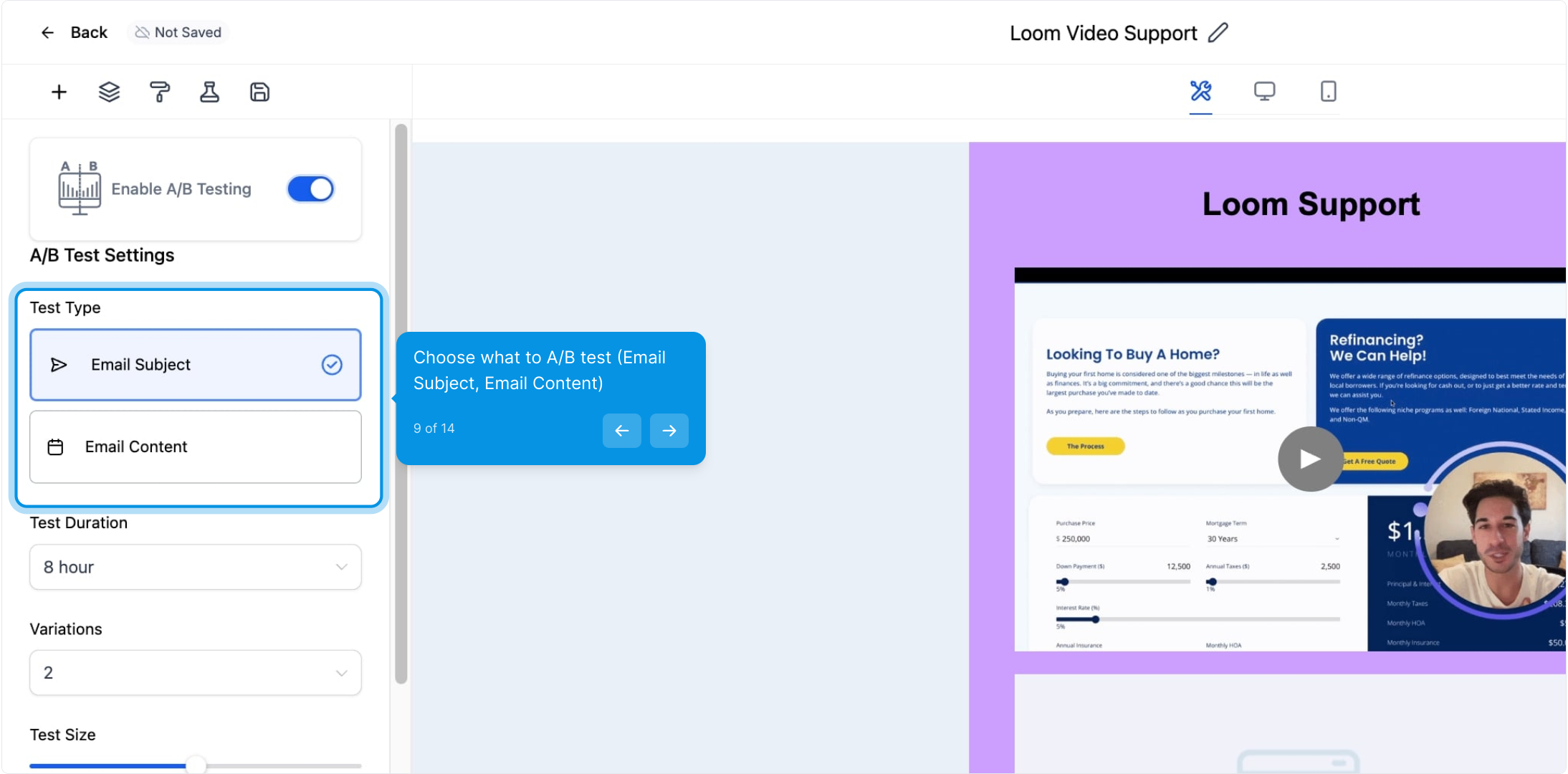Viewport: 1568px width, 774px height.
Task: Select Email Content test type
Action: pos(195,446)
